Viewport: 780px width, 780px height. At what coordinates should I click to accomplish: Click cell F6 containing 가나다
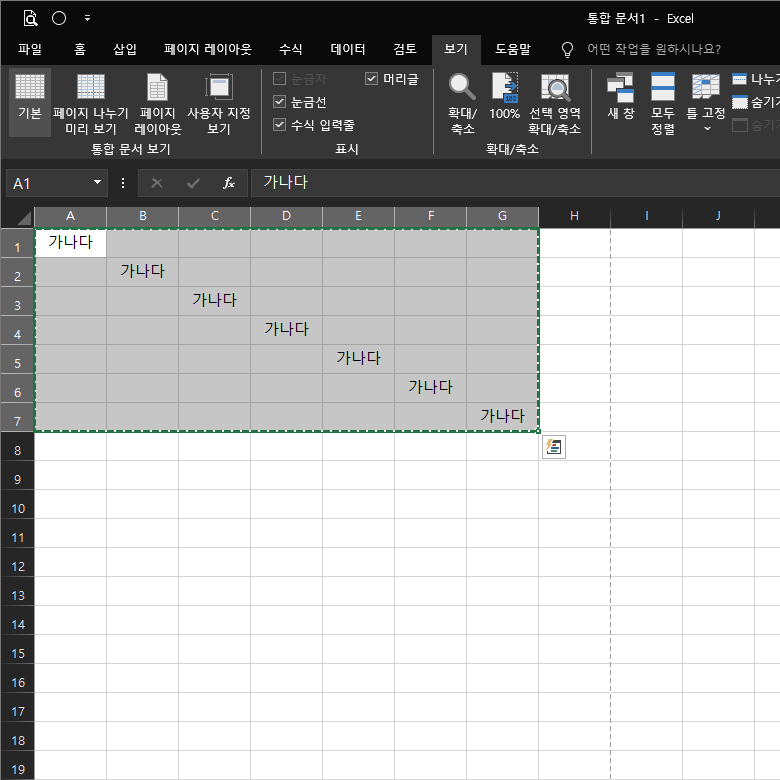tap(430, 388)
